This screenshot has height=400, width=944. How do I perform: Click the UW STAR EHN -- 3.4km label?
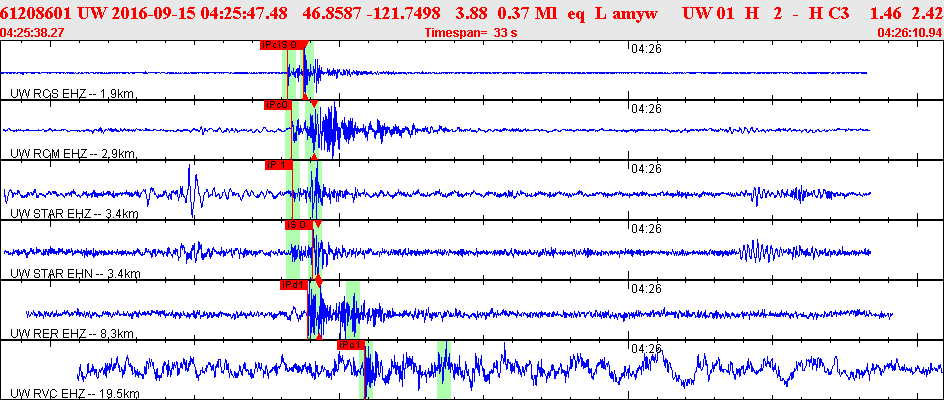(x=75, y=274)
